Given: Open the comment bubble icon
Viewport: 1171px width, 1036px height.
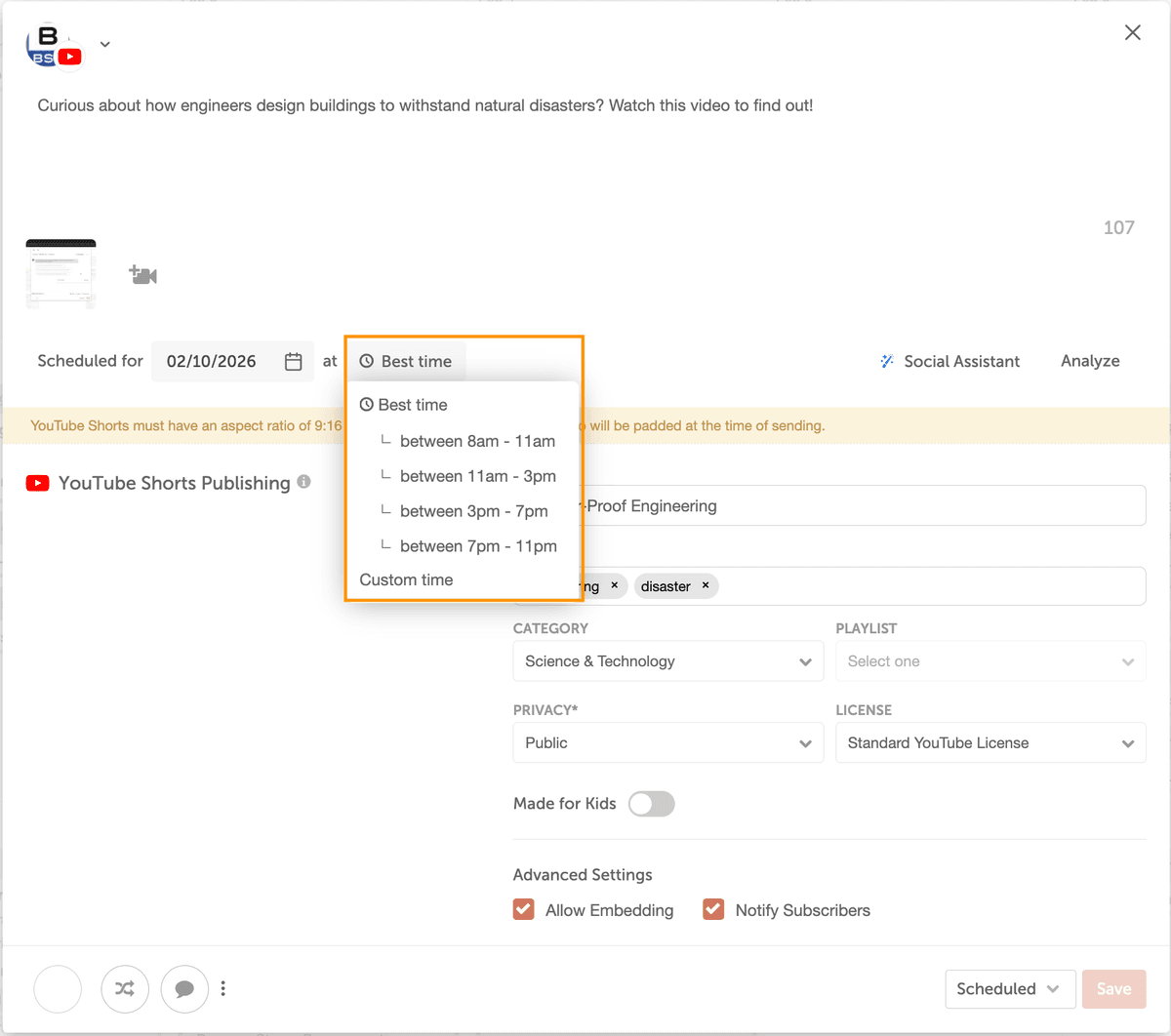Looking at the screenshot, I should [x=184, y=988].
